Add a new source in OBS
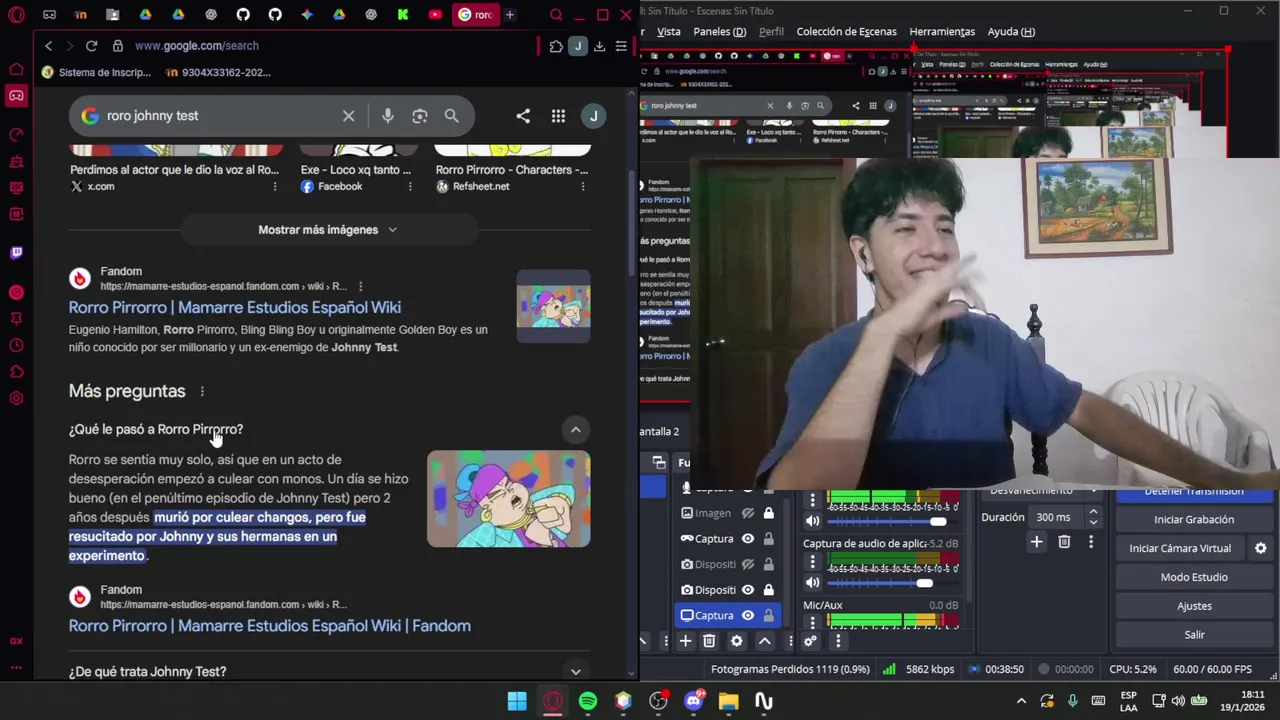 (x=685, y=641)
